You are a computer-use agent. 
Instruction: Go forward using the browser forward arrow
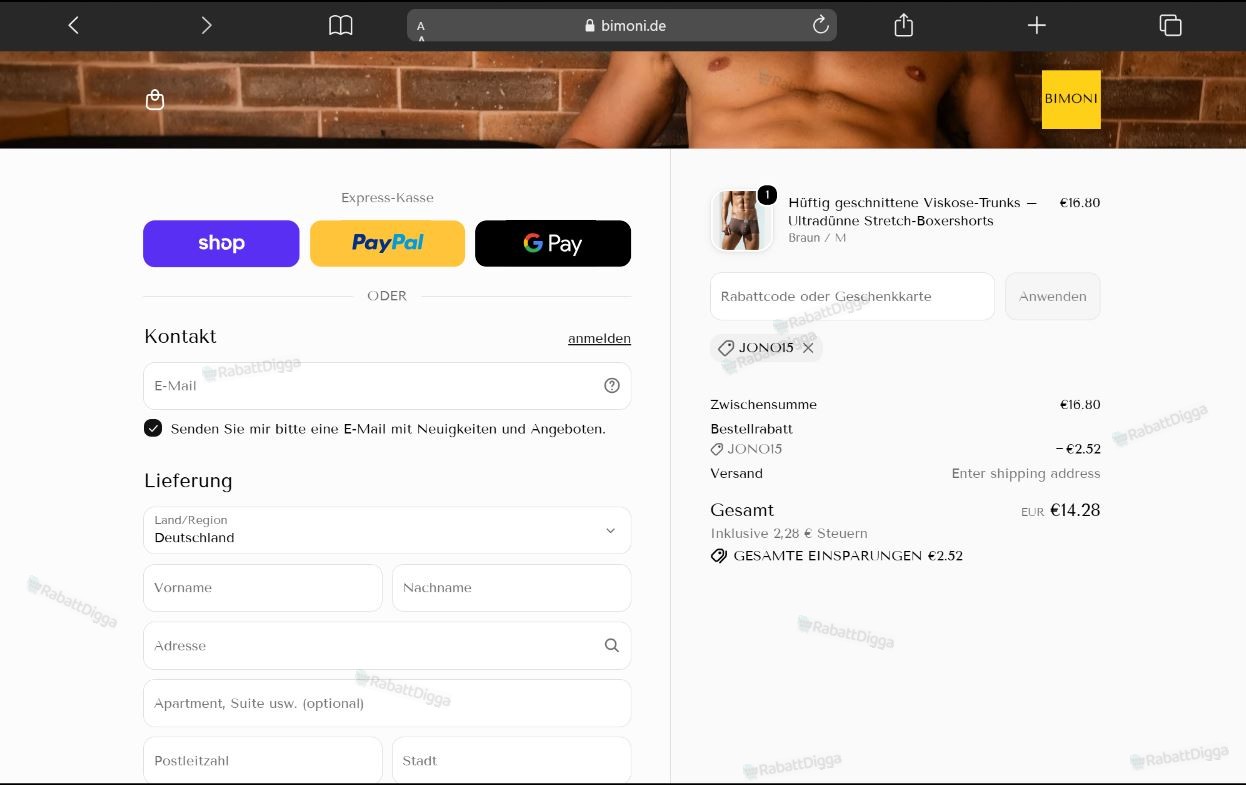[x=206, y=25]
